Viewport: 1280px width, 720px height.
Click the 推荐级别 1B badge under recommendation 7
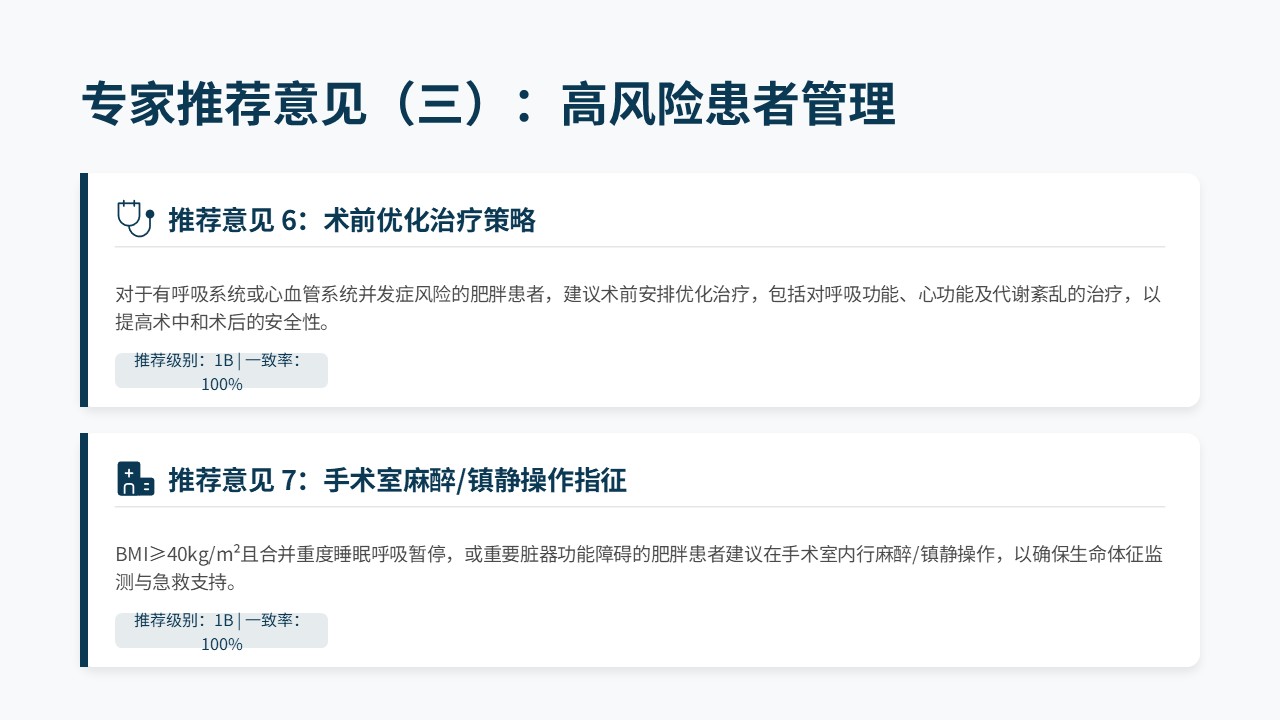point(221,631)
